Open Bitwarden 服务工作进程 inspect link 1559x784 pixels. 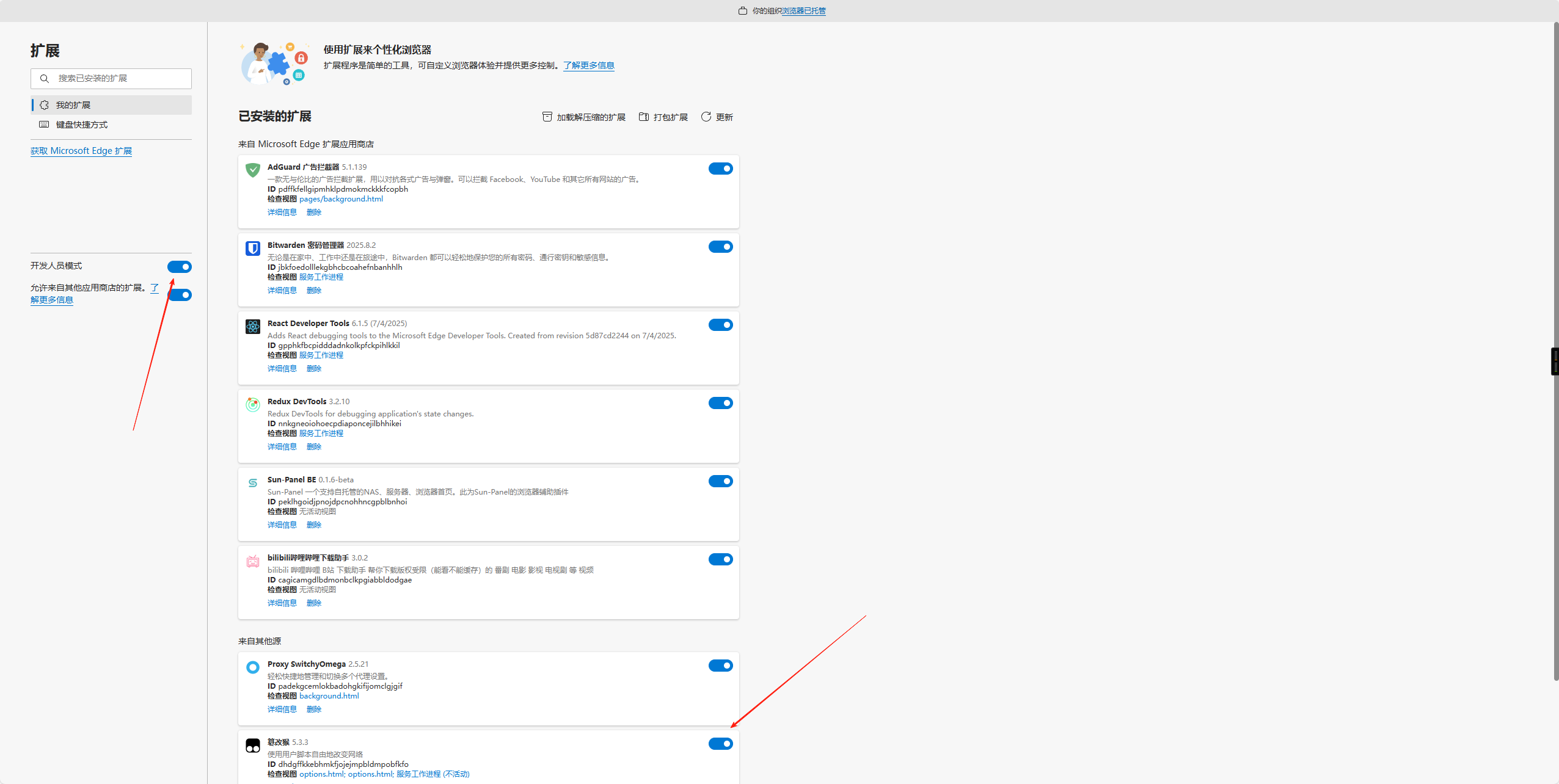(x=321, y=277)
